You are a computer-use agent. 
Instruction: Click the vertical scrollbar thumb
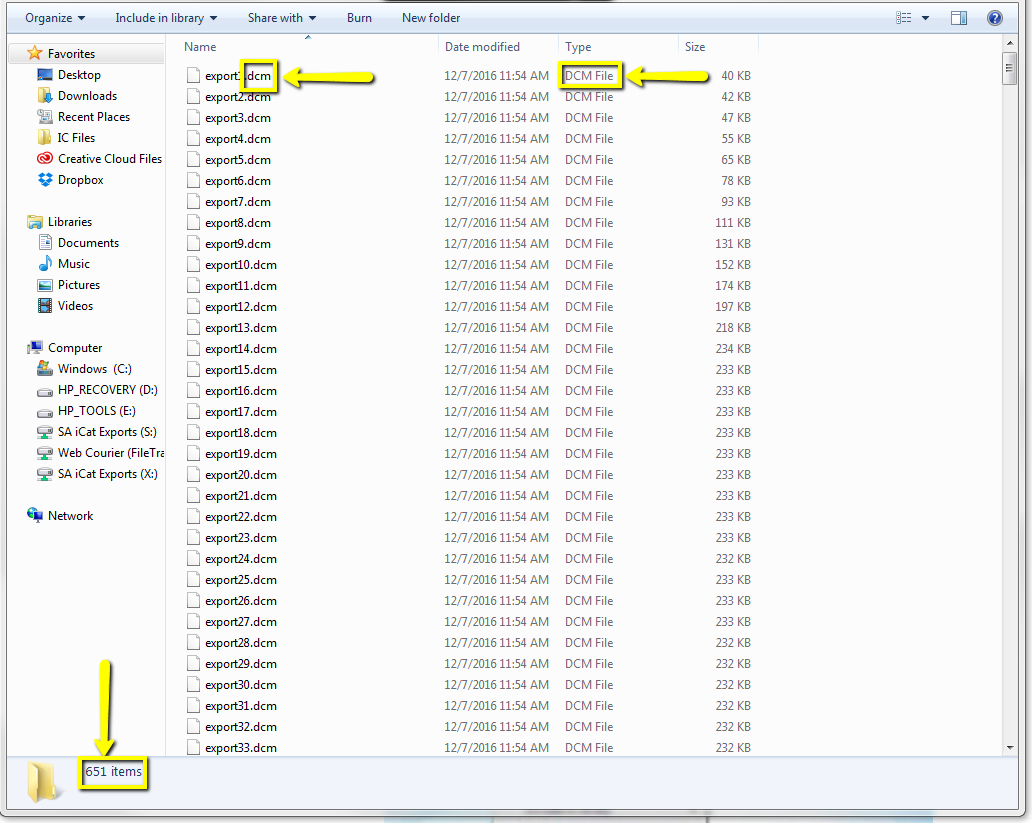[1010, 68]
